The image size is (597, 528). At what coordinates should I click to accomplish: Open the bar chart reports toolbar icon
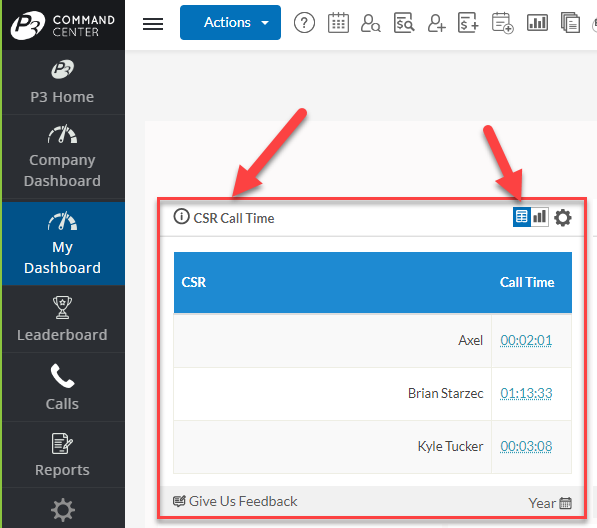537,22
